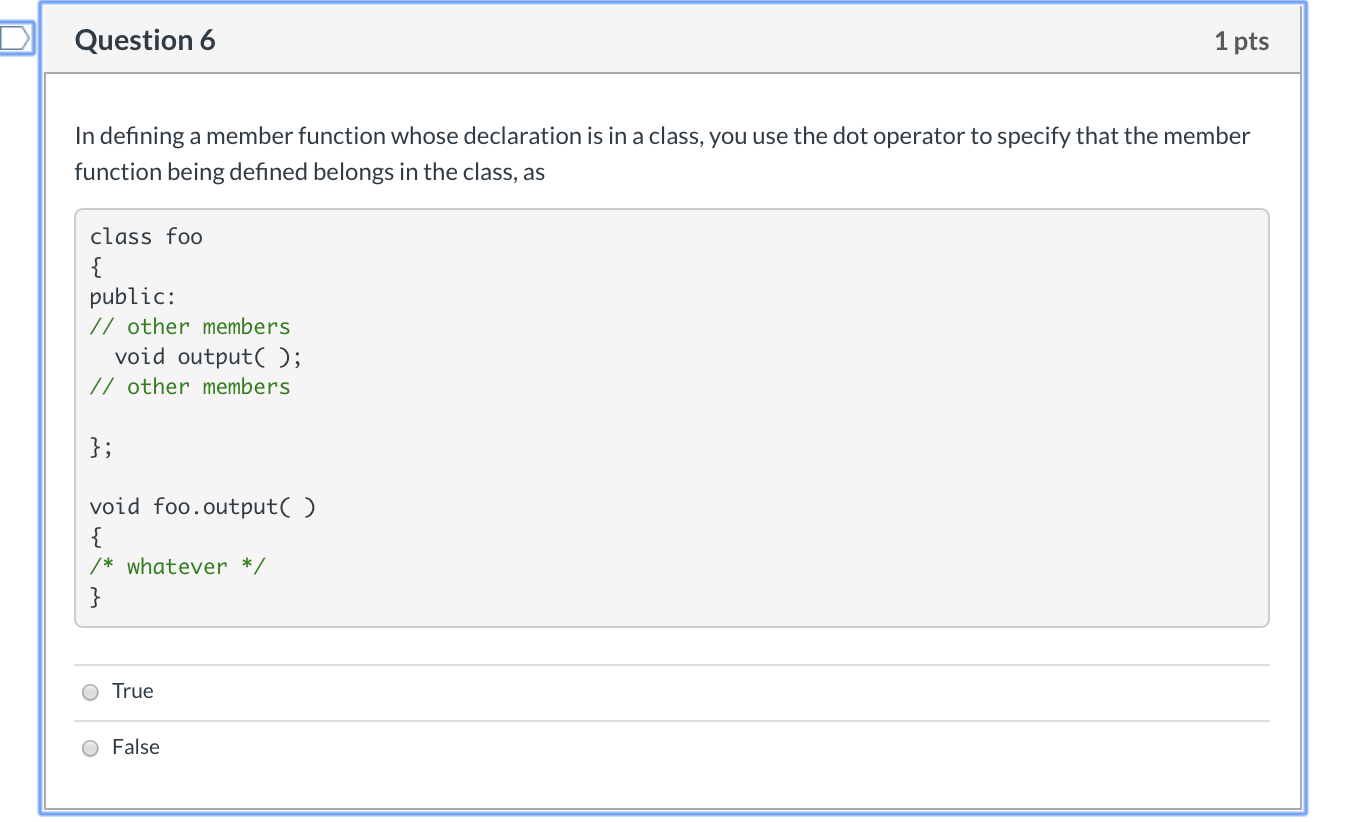1360x822 pixels.
Task: Click the 1 pts label
Action: point(1241,41)
